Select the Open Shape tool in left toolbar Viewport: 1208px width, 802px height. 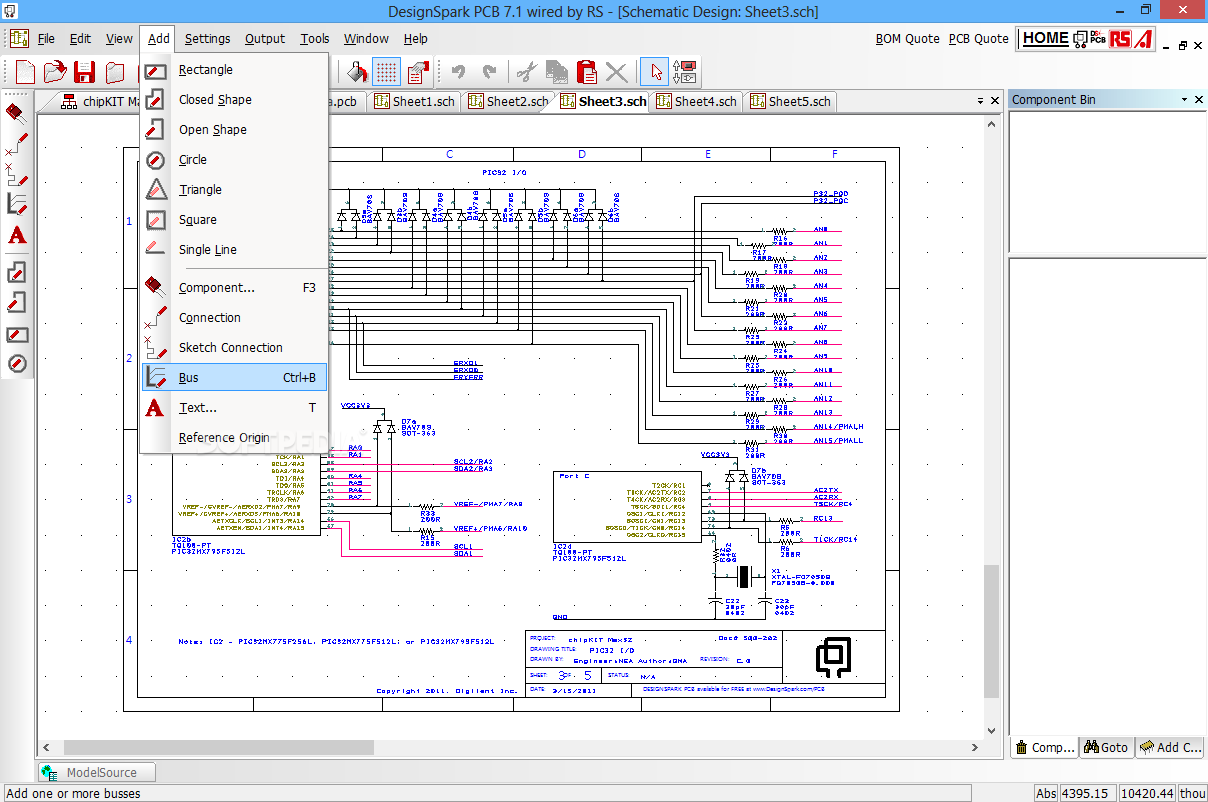(17, 302)
